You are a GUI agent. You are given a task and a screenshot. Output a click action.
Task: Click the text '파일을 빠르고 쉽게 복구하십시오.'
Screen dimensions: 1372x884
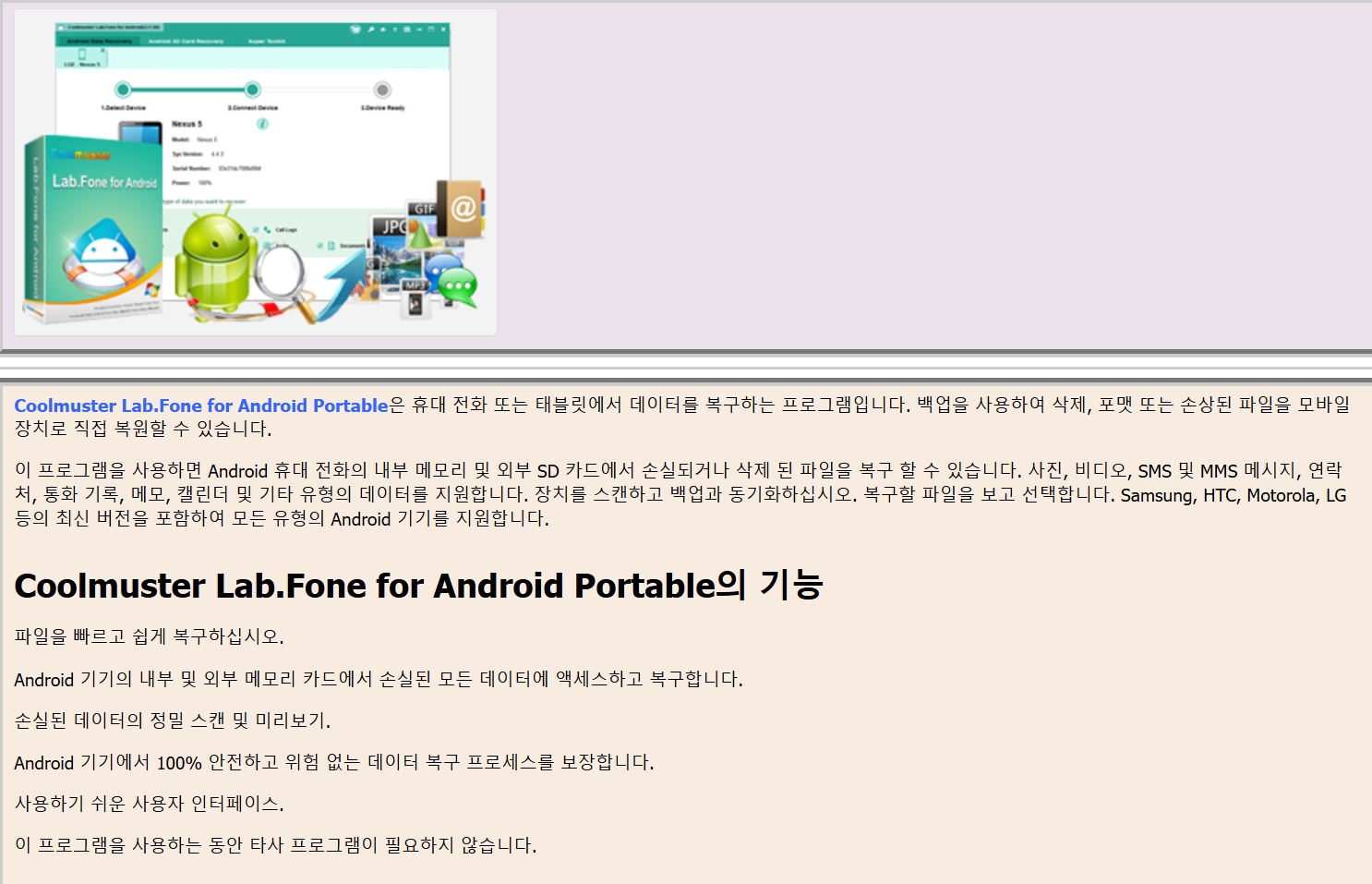pos(150,636)
